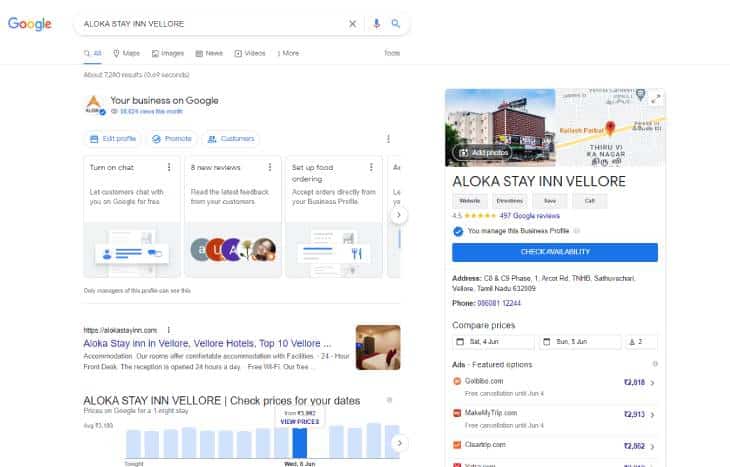Open the Maps tab
Screen dimensions: 730x467
pos(126,53)
